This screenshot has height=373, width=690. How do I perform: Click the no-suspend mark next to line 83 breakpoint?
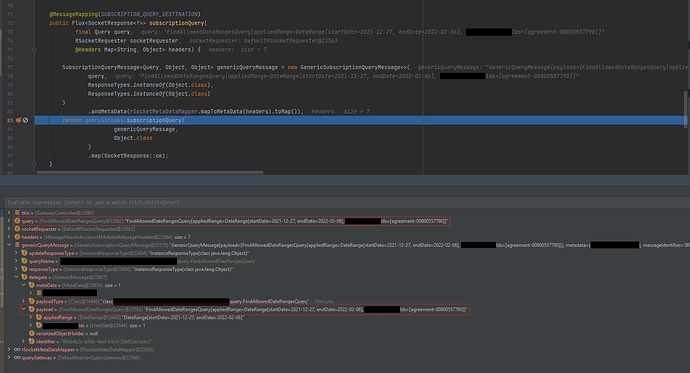tap(26, 120)
